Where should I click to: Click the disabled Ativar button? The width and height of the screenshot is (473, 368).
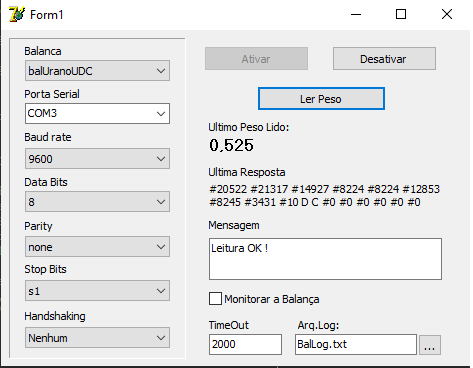[256, 59]
